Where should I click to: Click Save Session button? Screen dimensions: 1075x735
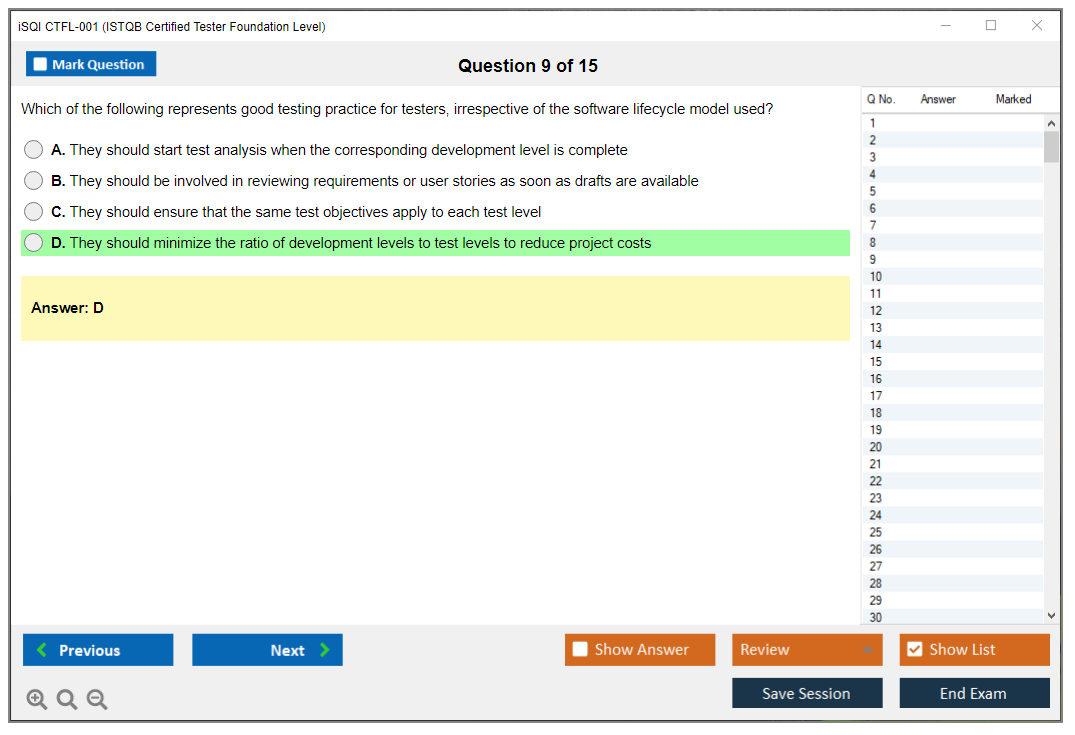[x=807, y=693]
